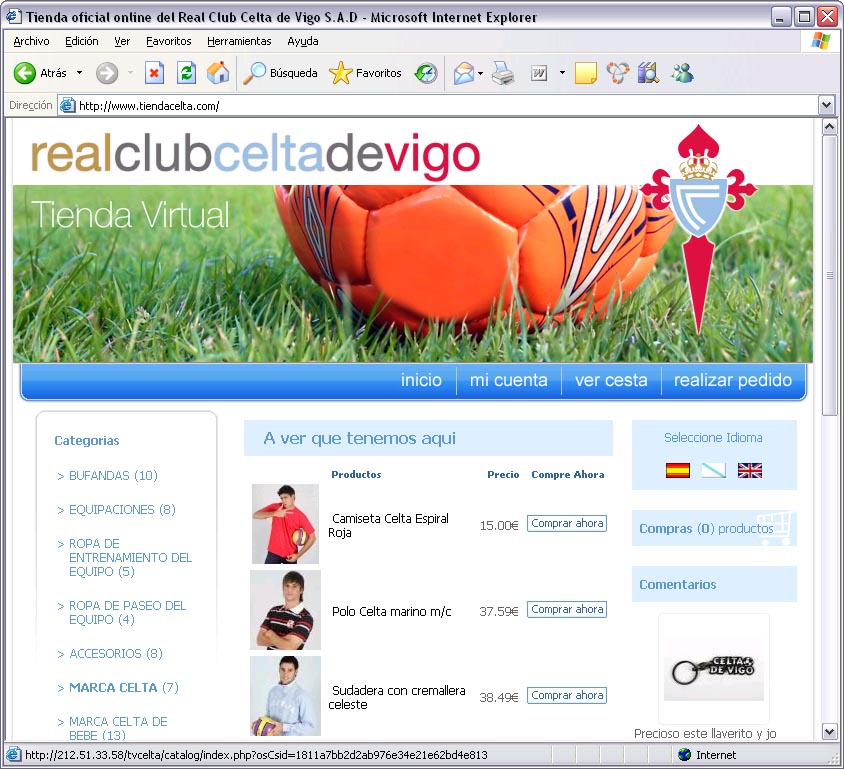Expand the Word edit dropdown arrow

[x=562, y=73]
